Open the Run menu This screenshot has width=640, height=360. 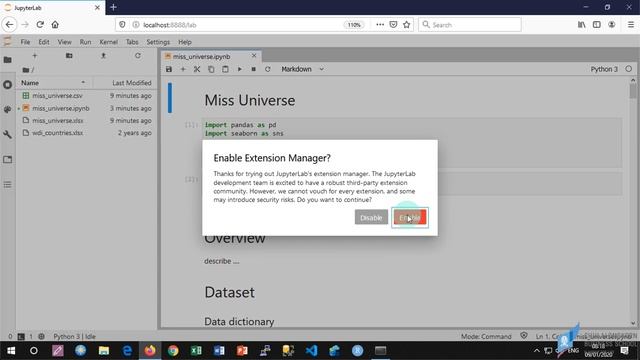click(x=85, y=42)
